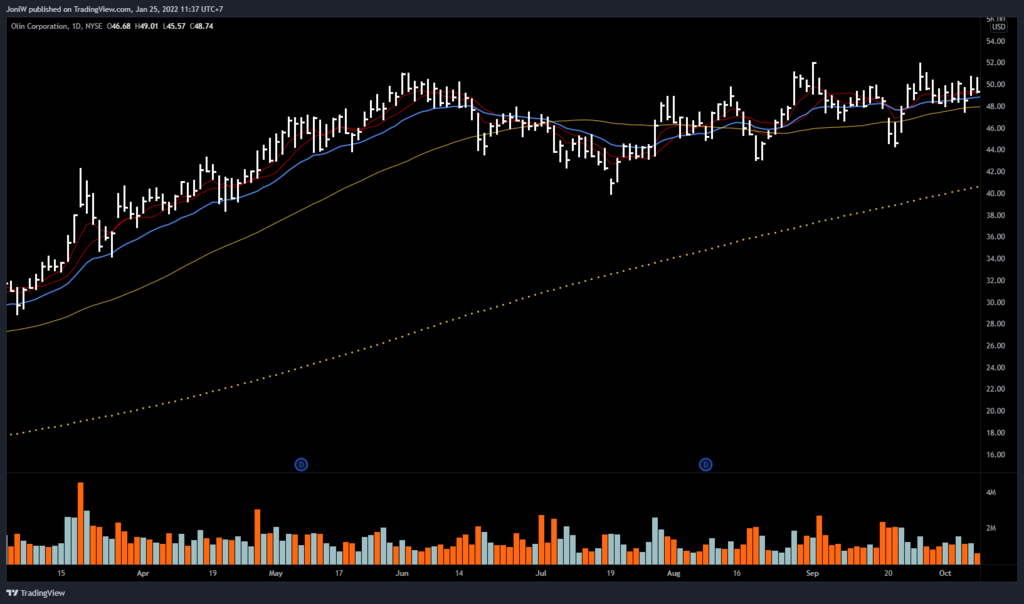The image size is (1024, 604).
Task: Select the Apr label on time axis
Action: click(142, 575)
